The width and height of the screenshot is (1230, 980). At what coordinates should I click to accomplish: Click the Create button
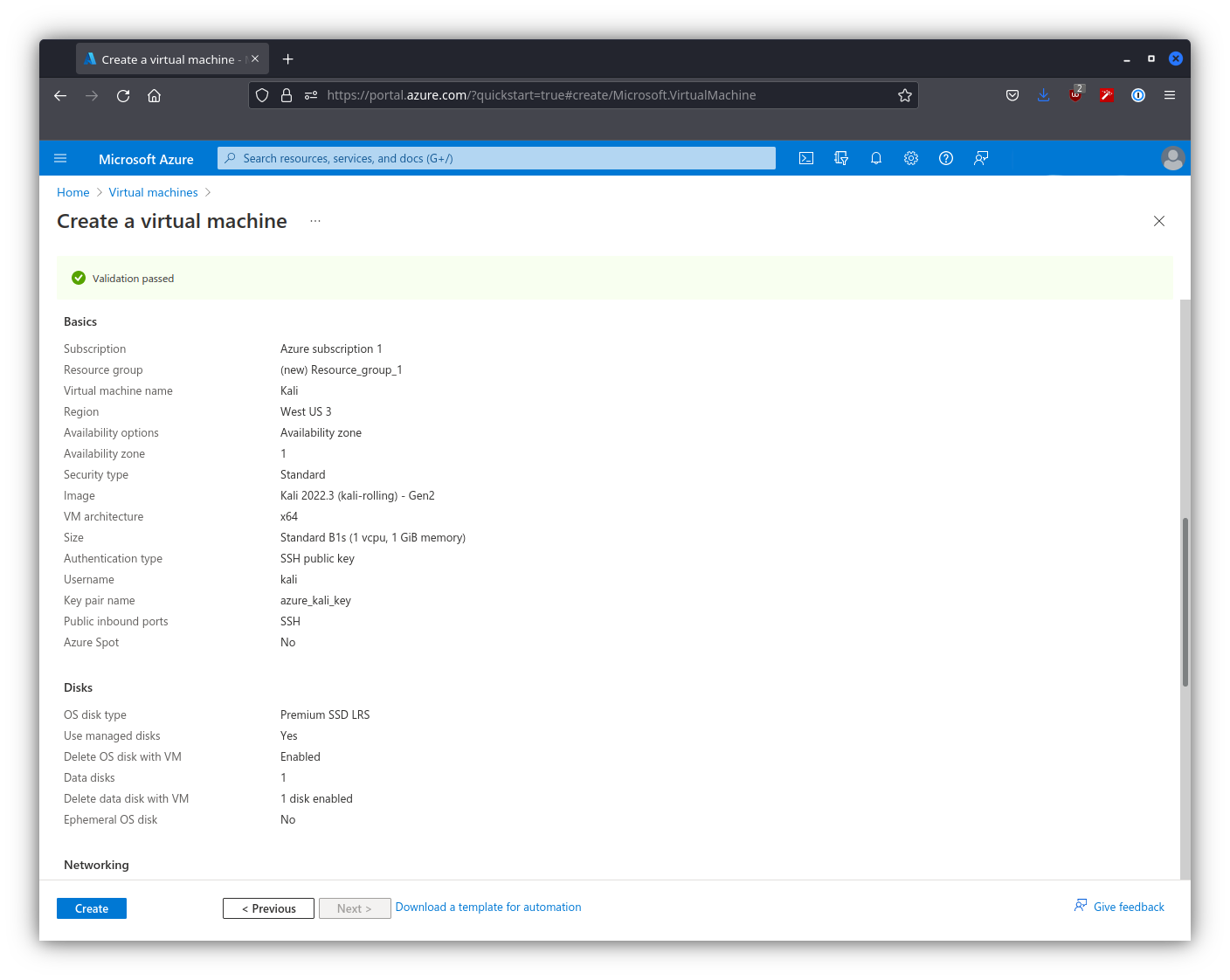click(92, 908)
